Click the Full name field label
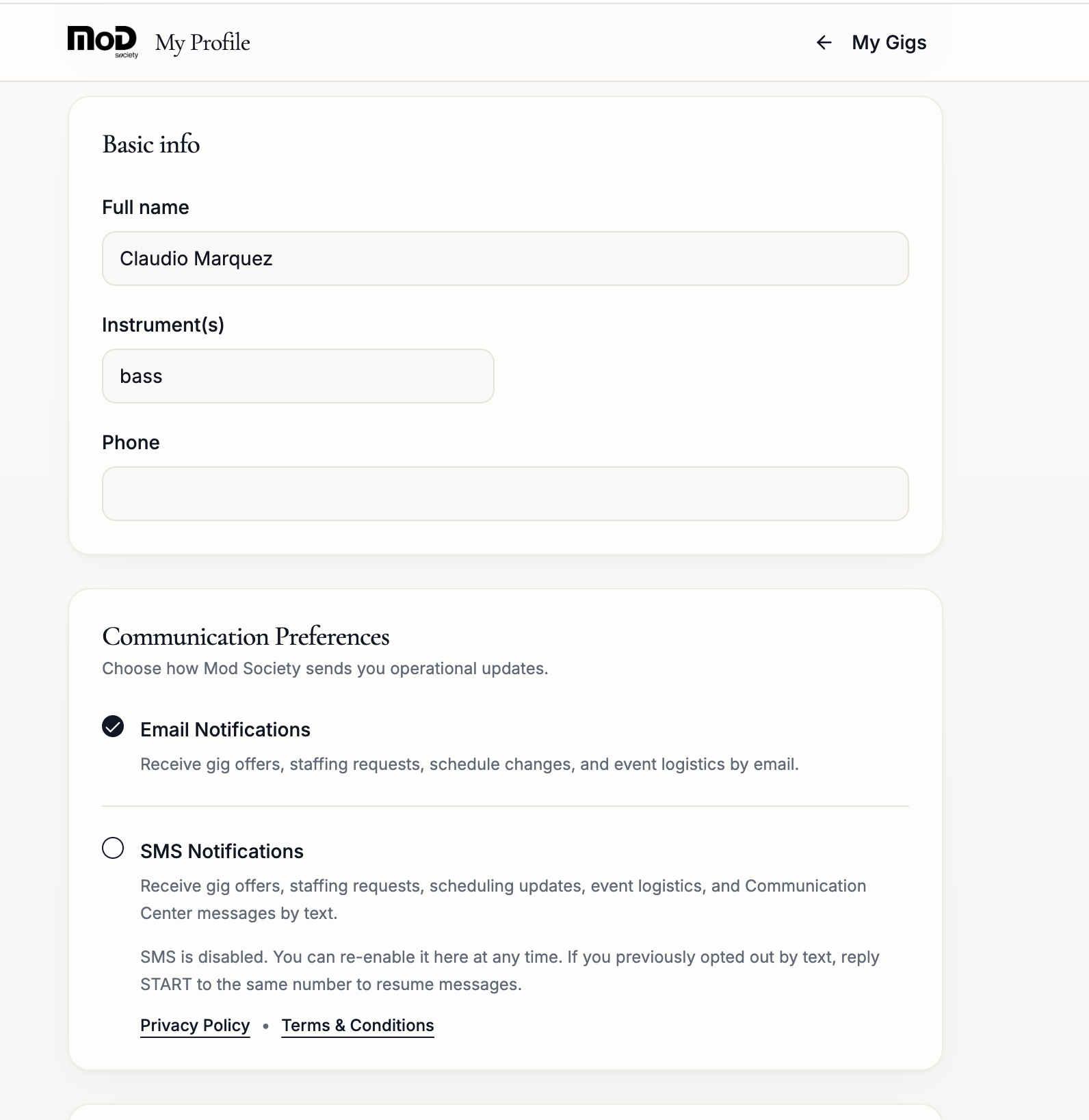Screen dimensions: 1089x1120 (146, 207)
